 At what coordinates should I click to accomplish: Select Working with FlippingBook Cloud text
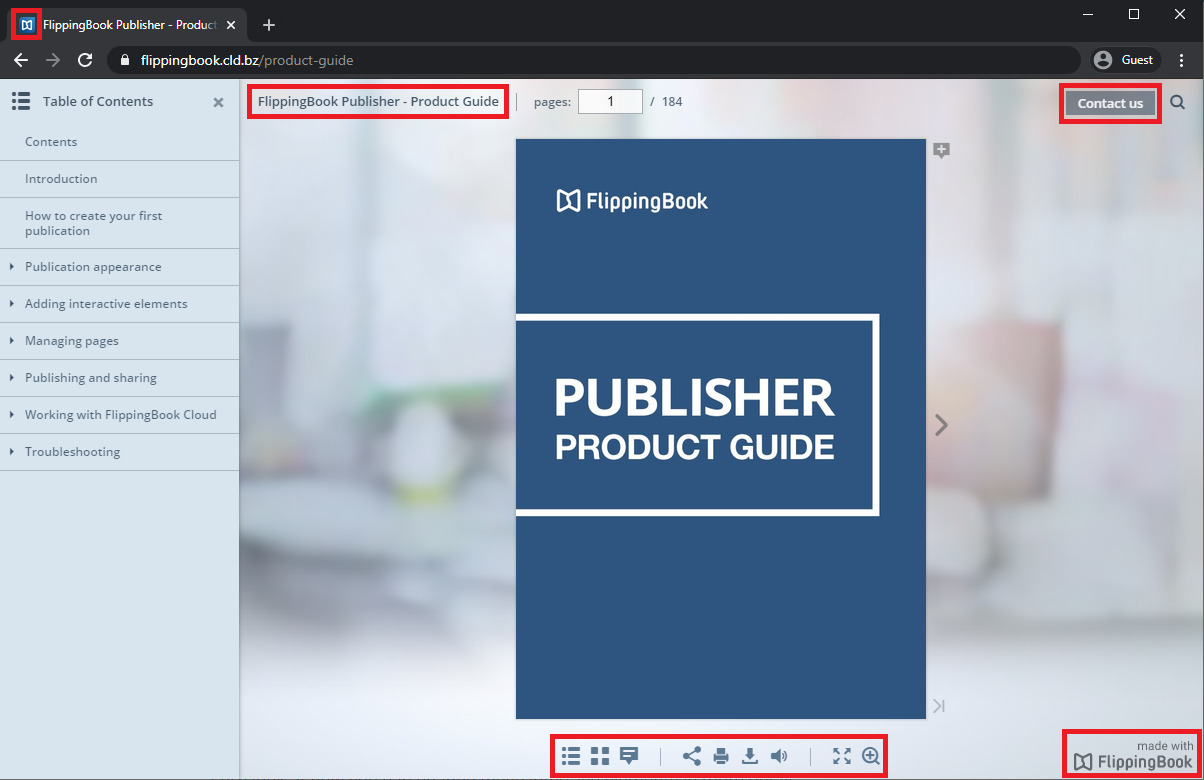click(x=121, y=415)
